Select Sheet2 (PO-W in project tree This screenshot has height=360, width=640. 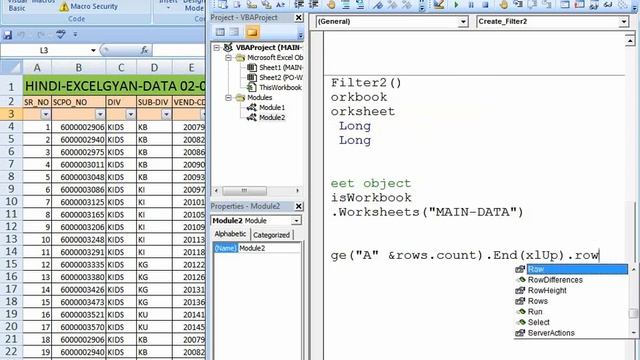tap(281, 77)
